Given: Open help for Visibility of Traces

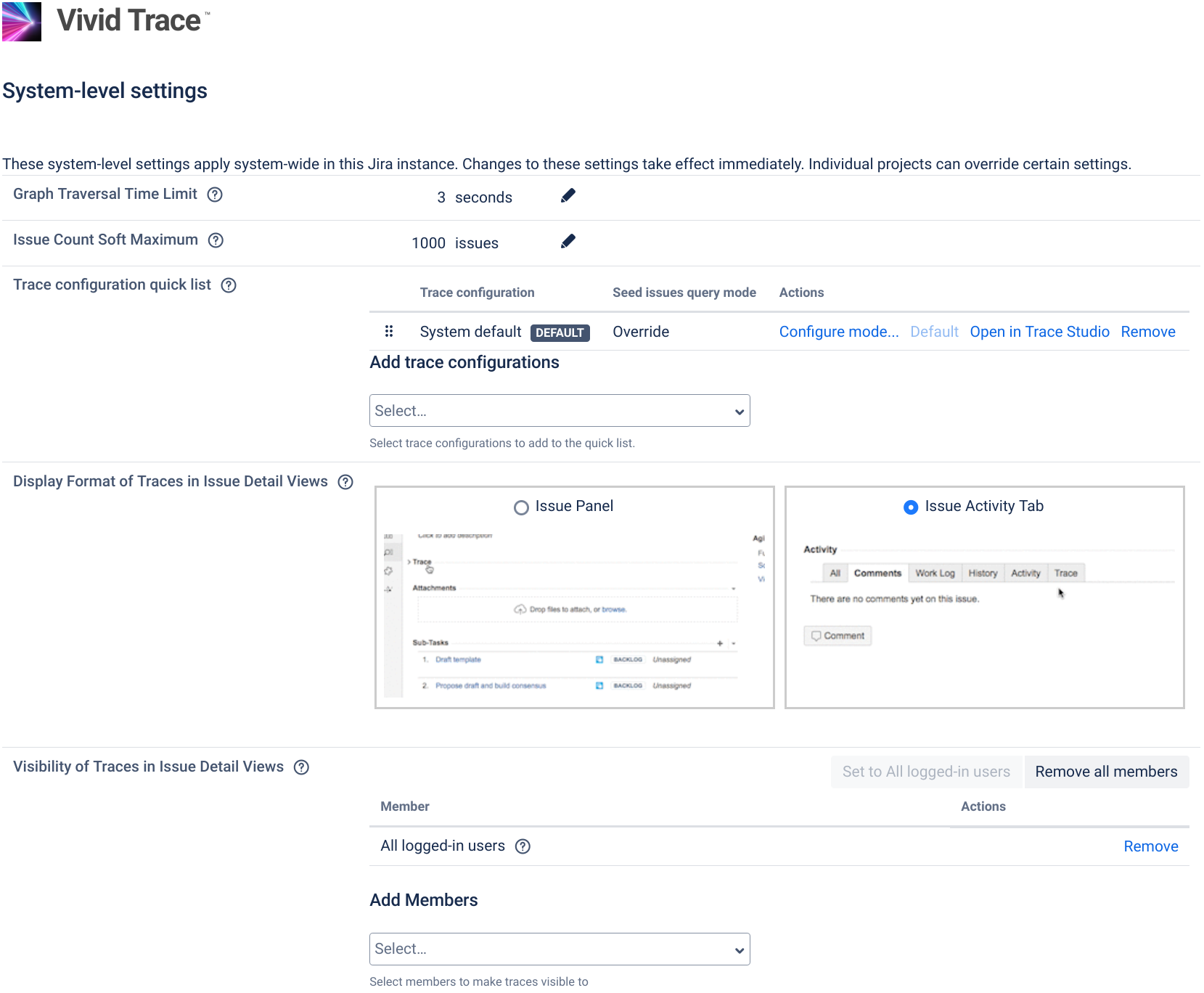Looking at the screenshot, I should tap(301, 767).
